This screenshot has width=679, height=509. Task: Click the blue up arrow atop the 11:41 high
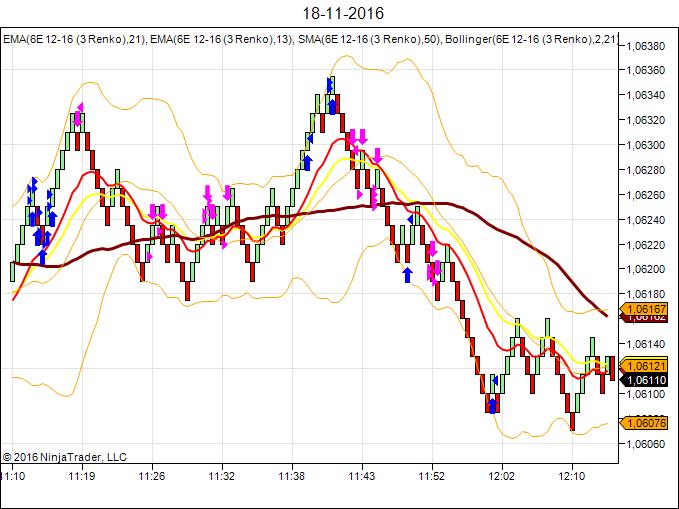332,107
